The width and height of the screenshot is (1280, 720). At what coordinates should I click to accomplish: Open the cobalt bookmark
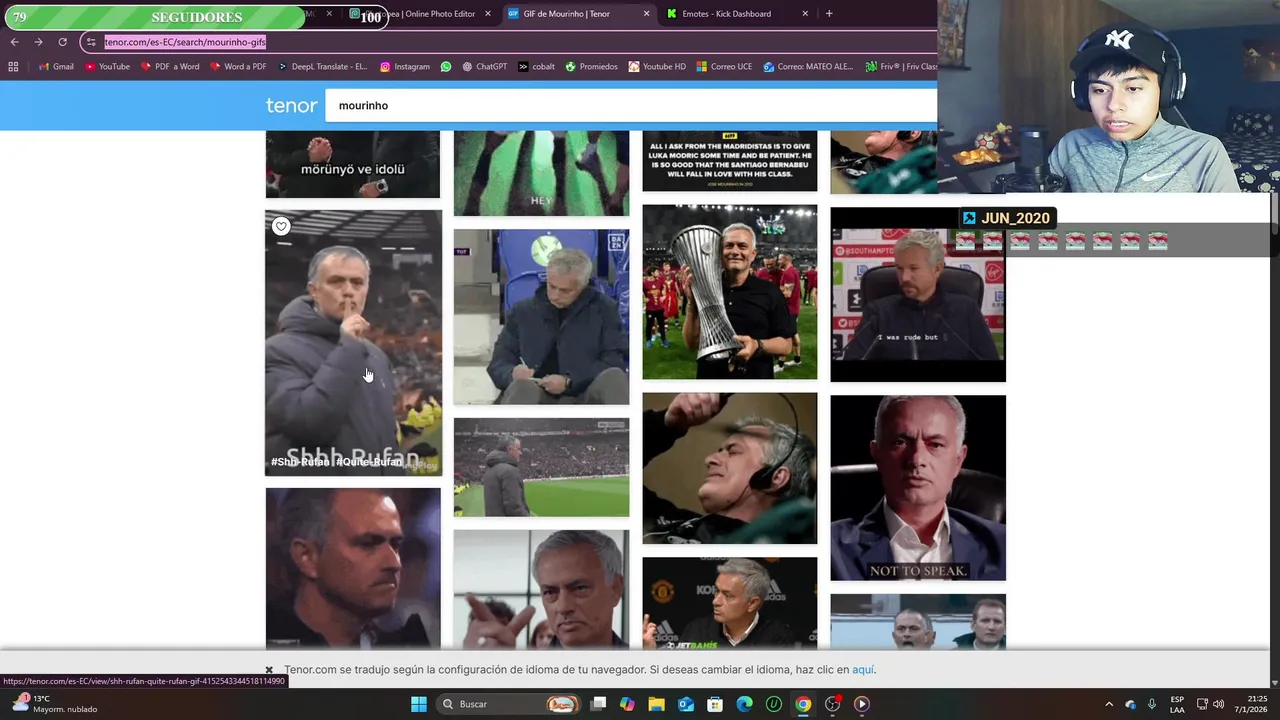(x=536, y=67)
